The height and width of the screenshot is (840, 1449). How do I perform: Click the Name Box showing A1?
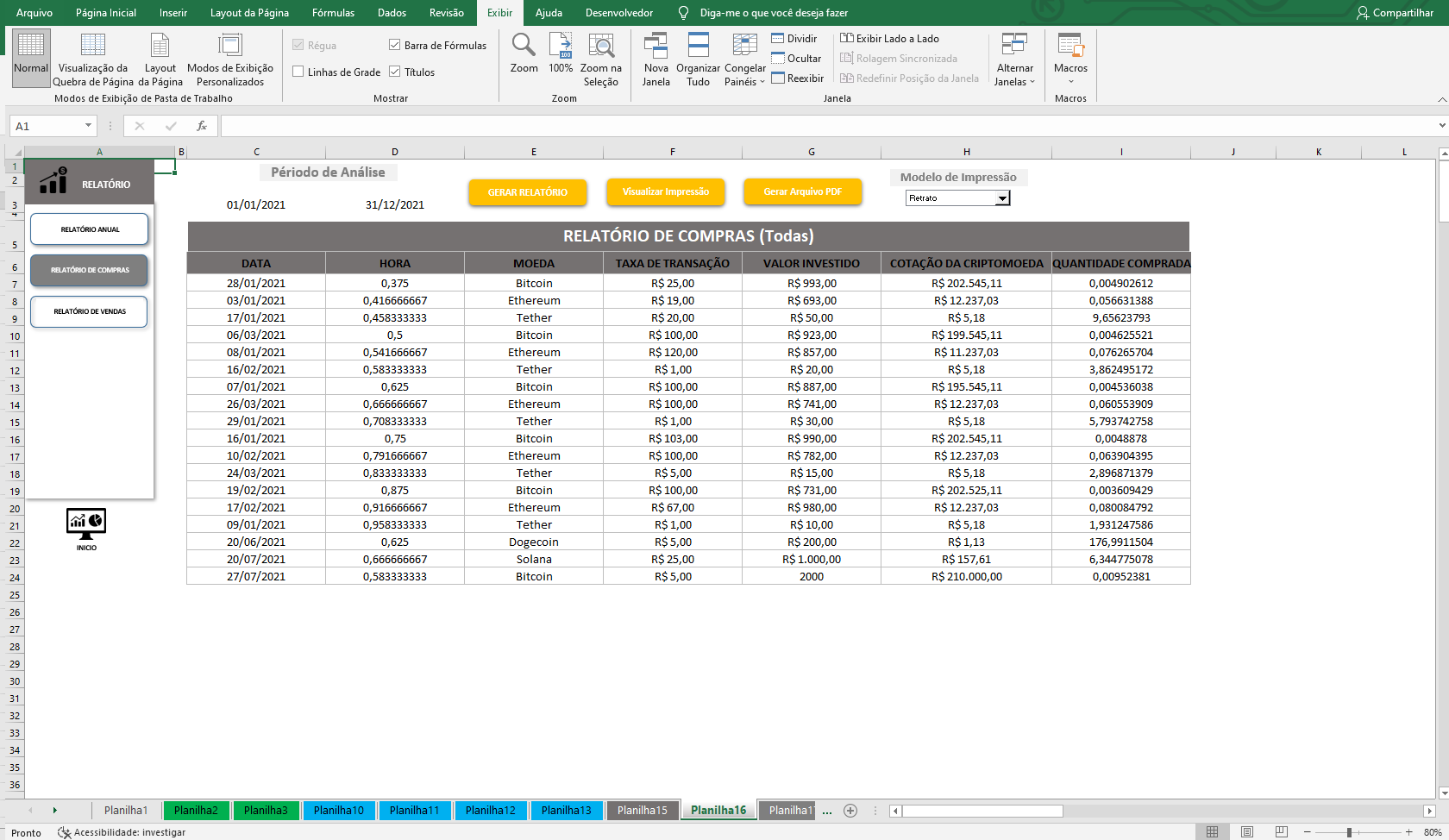pos(47,126)
